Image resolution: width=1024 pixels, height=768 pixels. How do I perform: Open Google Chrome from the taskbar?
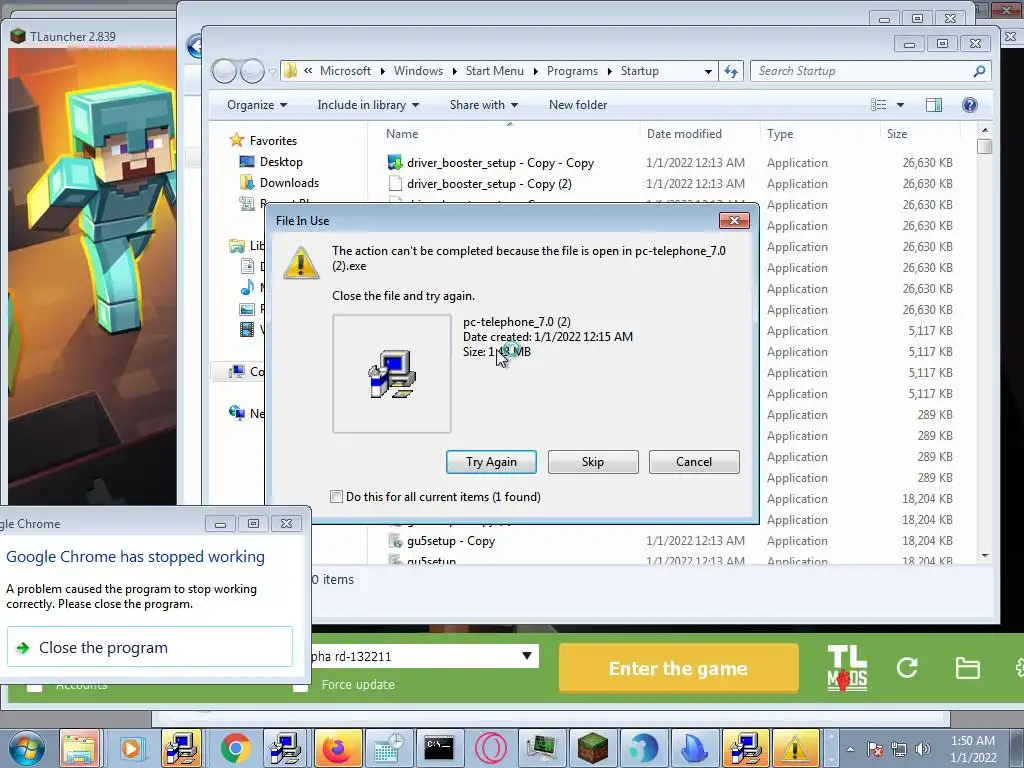pyautogui.click(x=235, y=748)
